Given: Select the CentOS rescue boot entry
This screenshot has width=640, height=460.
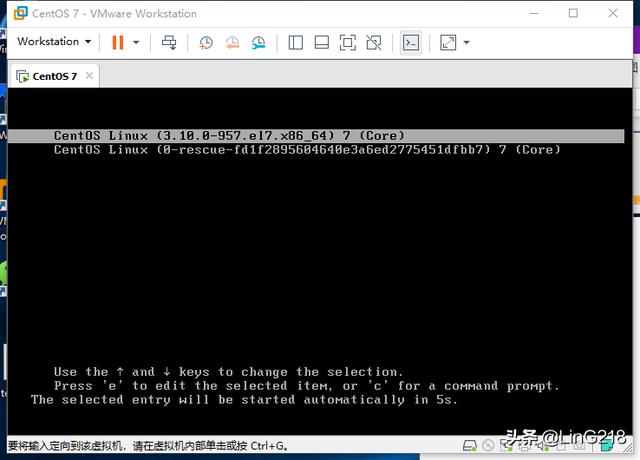Looking at the screenshot, I should (307, 150).
